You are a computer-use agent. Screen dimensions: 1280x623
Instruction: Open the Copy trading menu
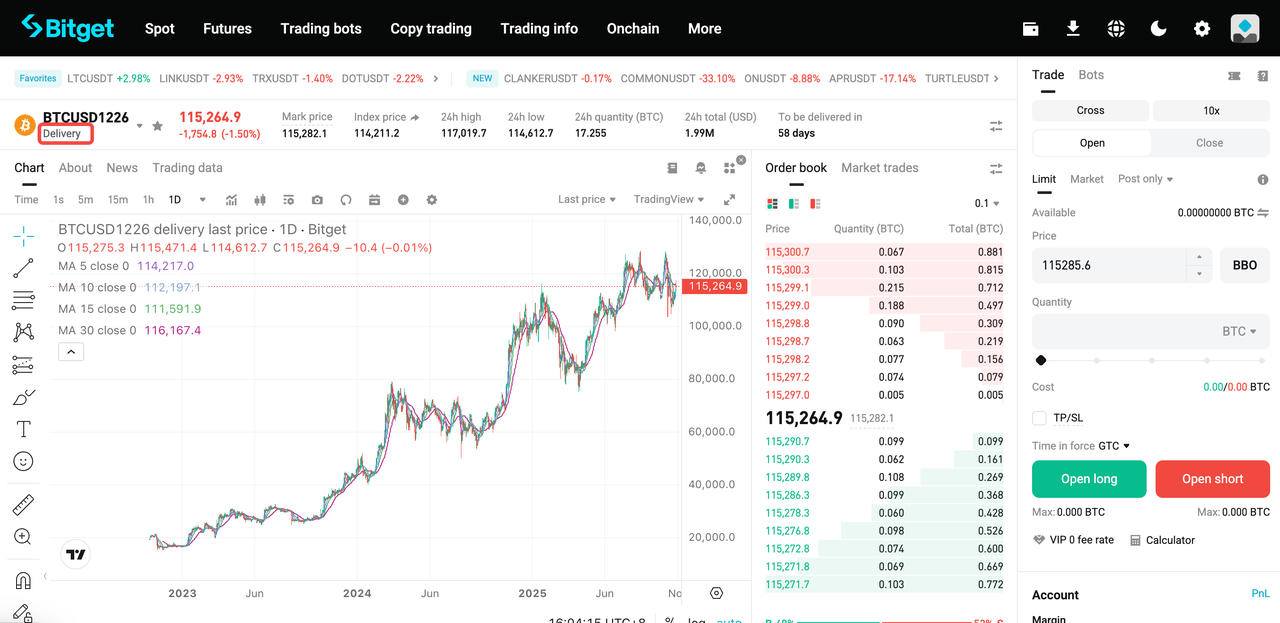tap(431, 28)
